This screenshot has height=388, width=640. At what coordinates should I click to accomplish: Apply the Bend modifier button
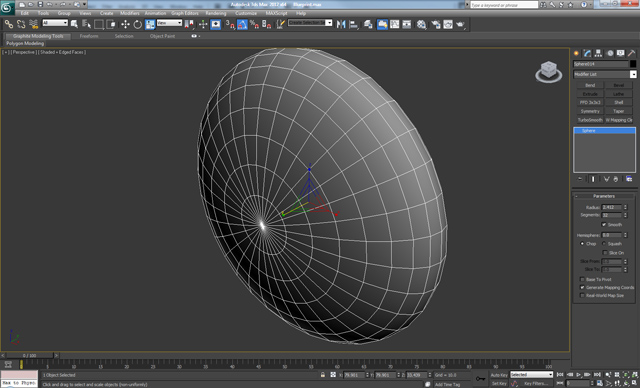point(590,85)
